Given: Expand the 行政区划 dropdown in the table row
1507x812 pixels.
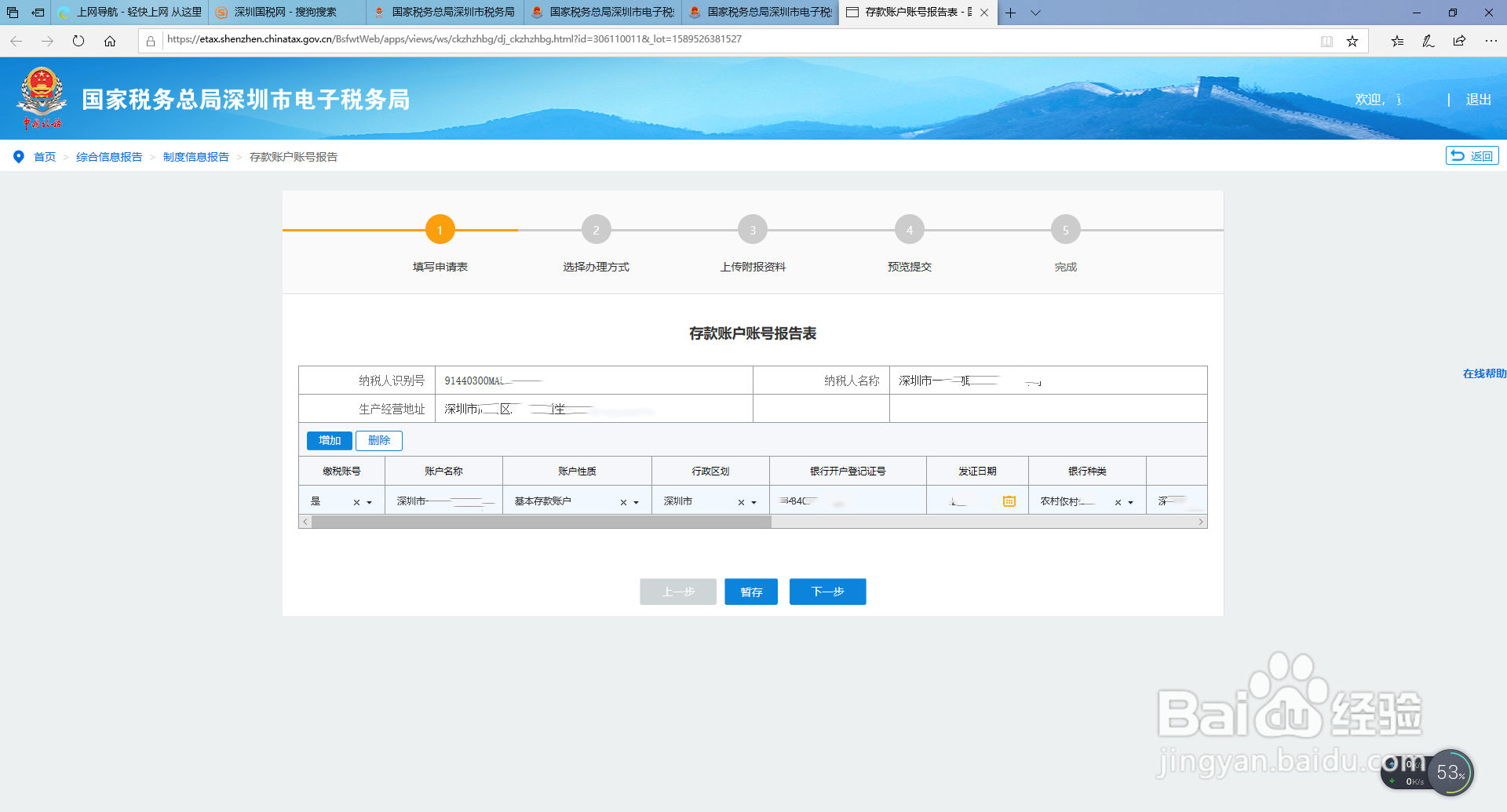Looking at the screenshot, I should point(753,501).
